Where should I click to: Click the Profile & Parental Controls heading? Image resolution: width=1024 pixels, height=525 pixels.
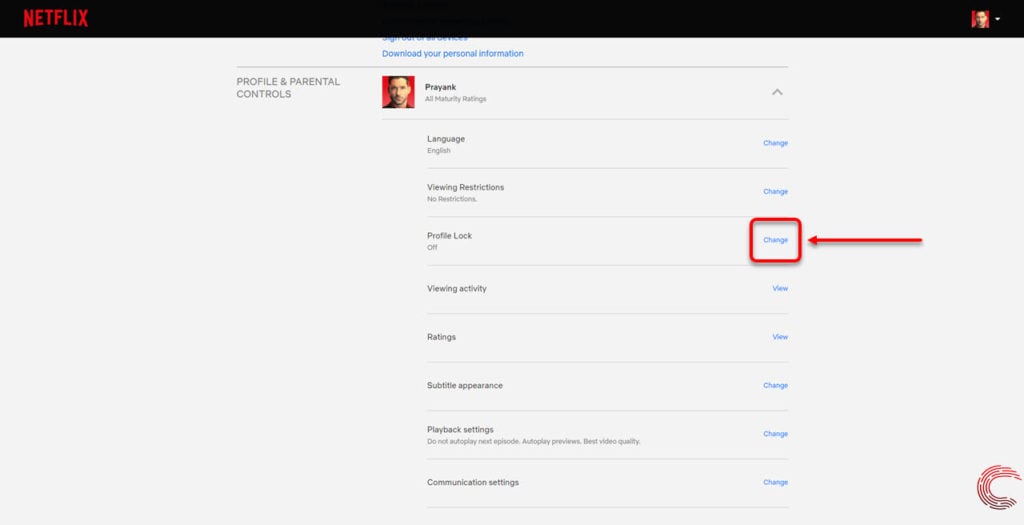pos(288,88)
